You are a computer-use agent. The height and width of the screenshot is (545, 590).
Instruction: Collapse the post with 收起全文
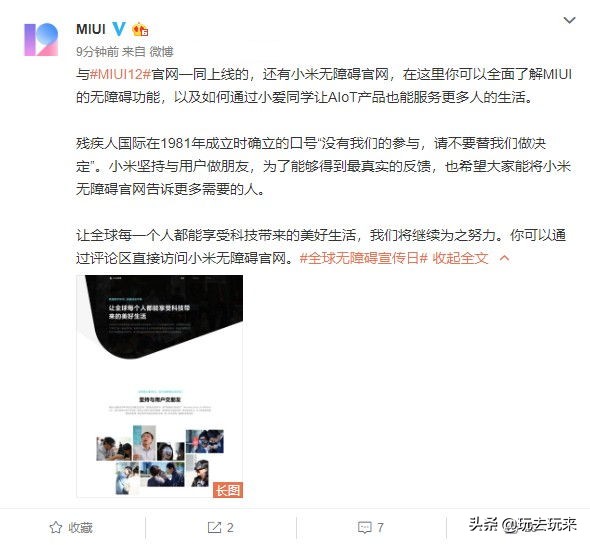tap(460, 258)
